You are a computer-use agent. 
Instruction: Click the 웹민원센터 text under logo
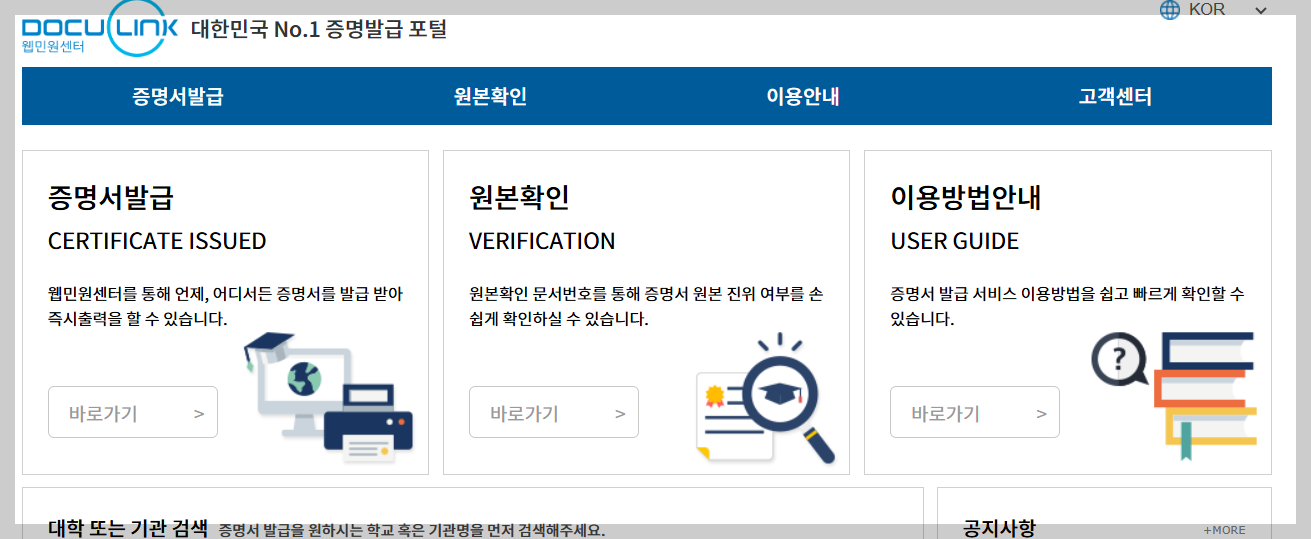(x=53, y=47)
